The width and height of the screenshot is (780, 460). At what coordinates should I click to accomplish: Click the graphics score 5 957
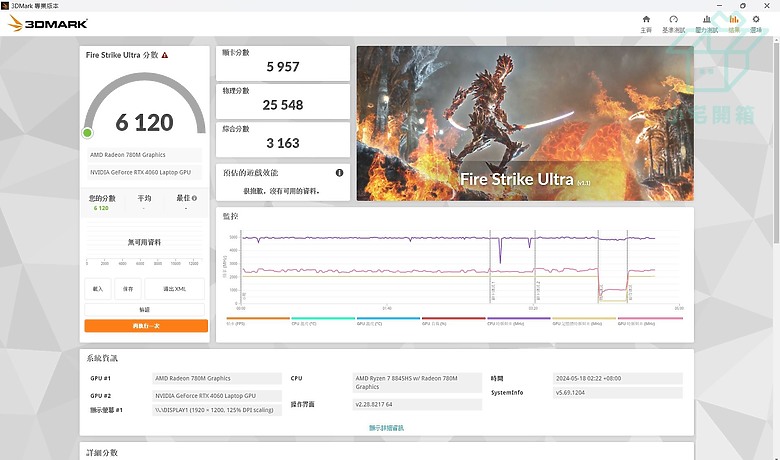pos(283,67)
